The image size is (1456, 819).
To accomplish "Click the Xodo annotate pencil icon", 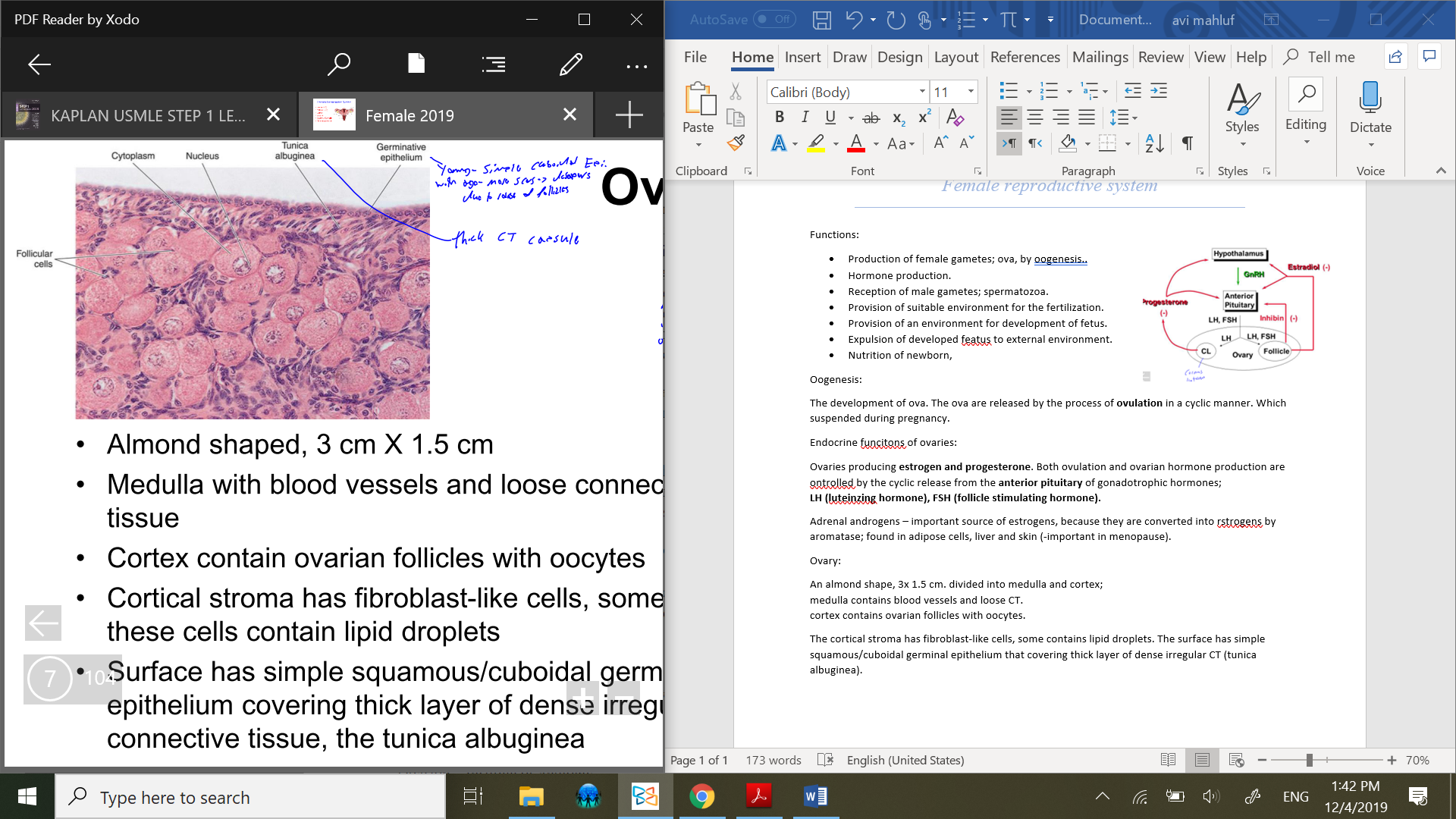I will [x=570, y=64].
